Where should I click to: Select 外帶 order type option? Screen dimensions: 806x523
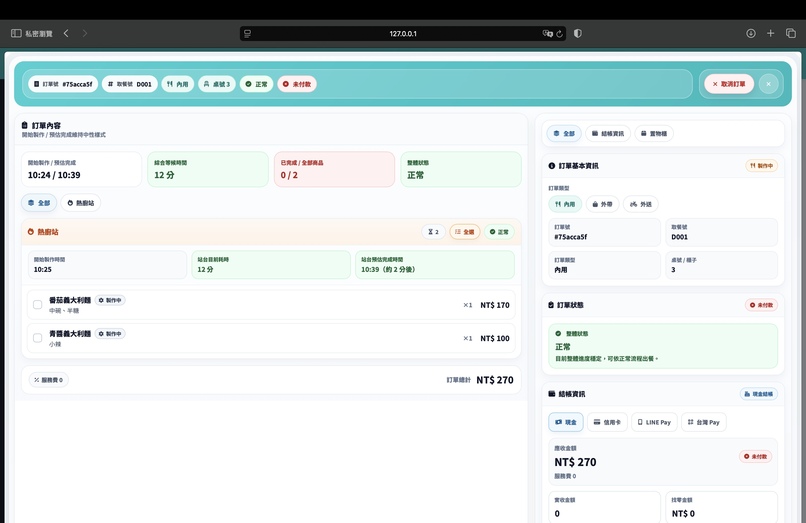tap(602, 204)
